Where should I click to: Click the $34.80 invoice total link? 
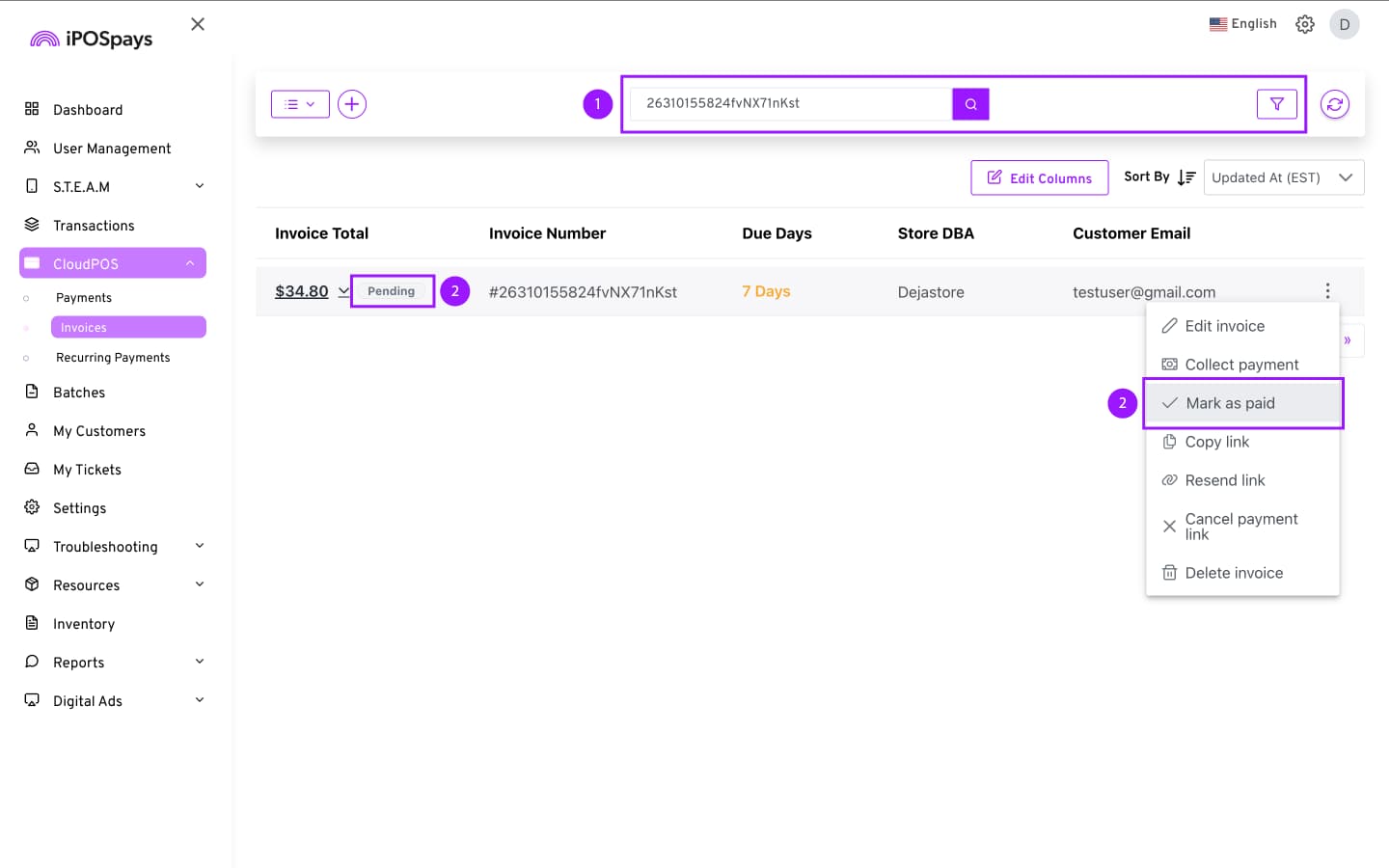click(x=301, y=291)
